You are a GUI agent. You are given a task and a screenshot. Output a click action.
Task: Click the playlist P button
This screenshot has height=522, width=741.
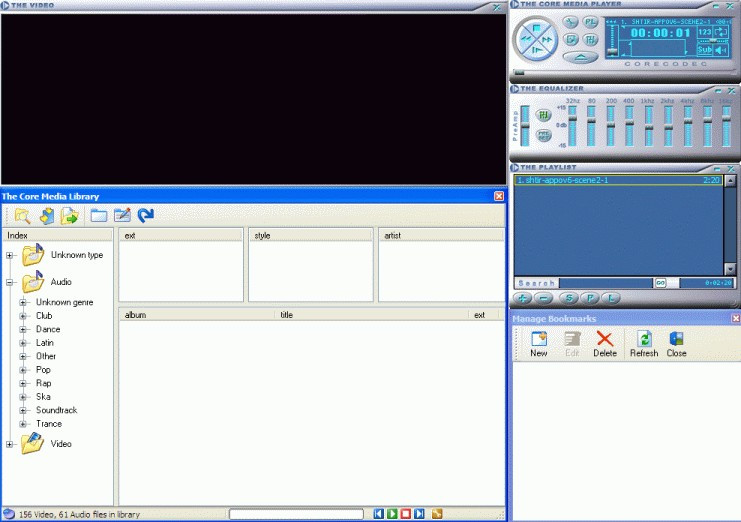click(590, 298)
